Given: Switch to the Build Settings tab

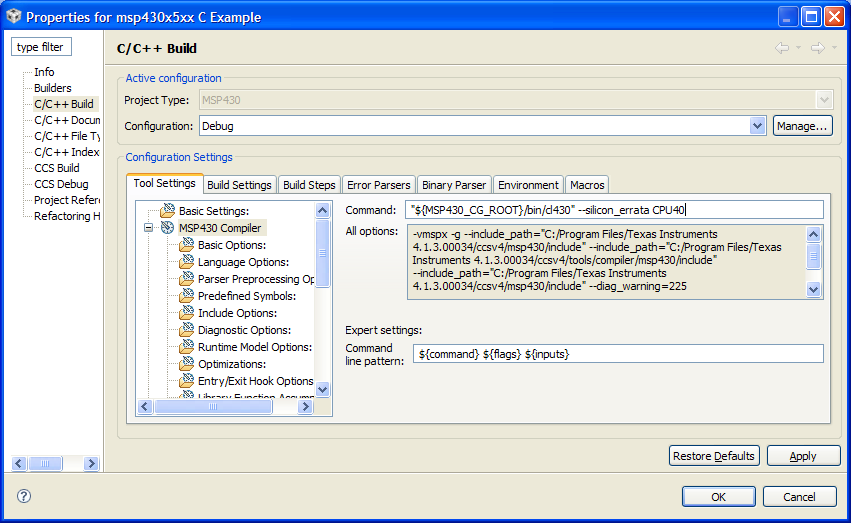Looking at the screenshot, I should pyautogui.click(x=239, y=185).
